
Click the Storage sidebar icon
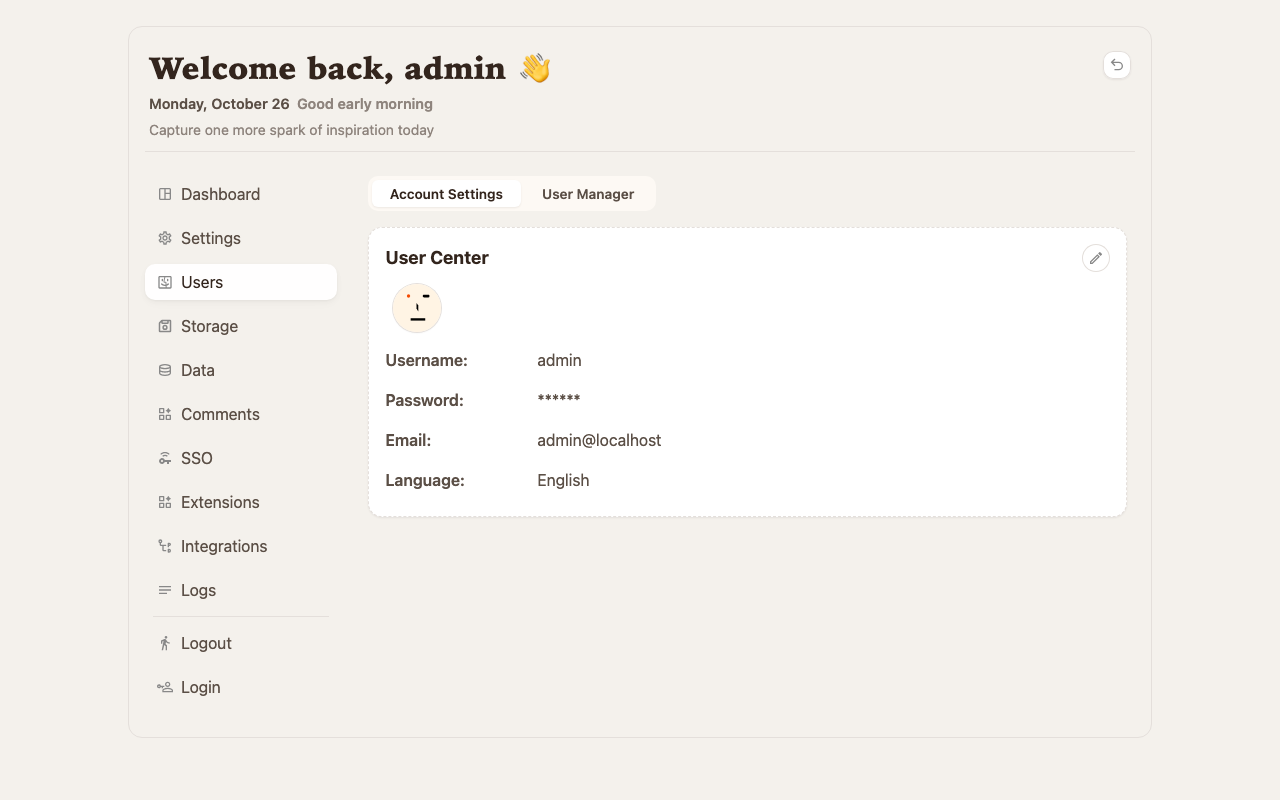tap(165, 326)
